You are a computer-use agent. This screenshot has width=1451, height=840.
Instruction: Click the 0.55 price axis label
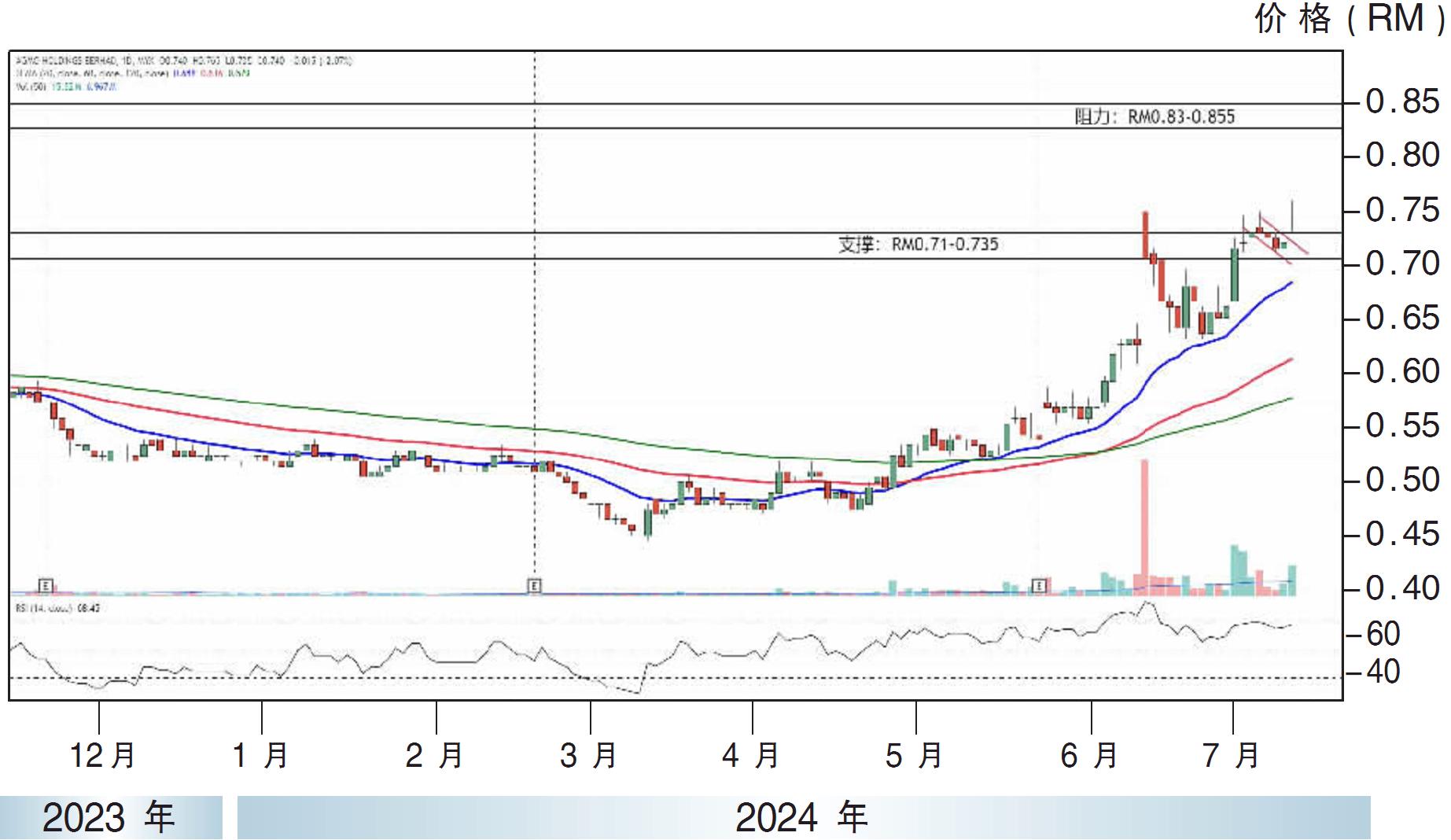(1402, 426)
